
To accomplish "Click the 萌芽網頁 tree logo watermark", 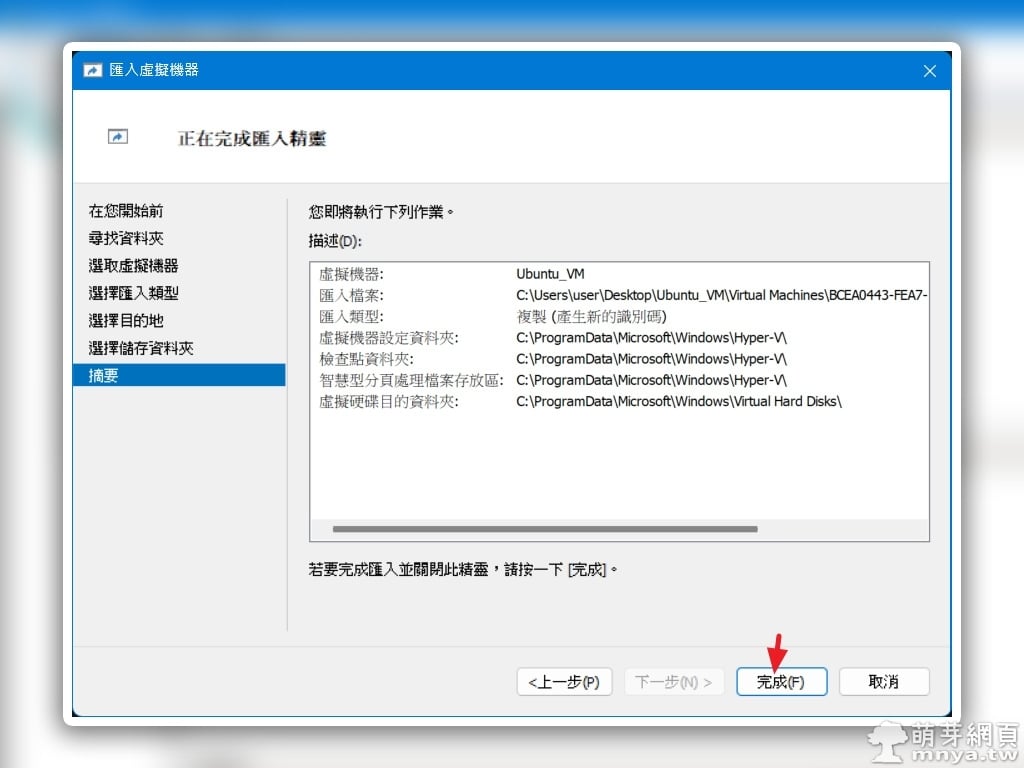I will pos(887,737).
